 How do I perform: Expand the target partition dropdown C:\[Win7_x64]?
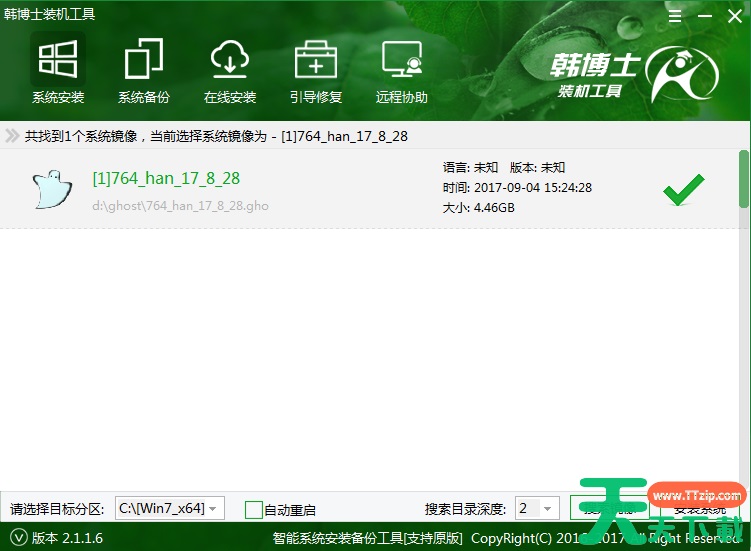214,508
